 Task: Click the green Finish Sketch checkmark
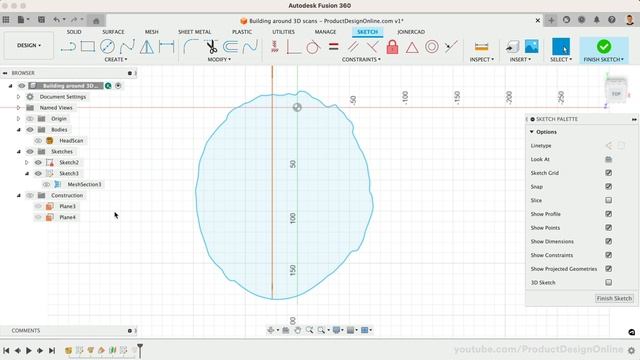tap(604, 47)
